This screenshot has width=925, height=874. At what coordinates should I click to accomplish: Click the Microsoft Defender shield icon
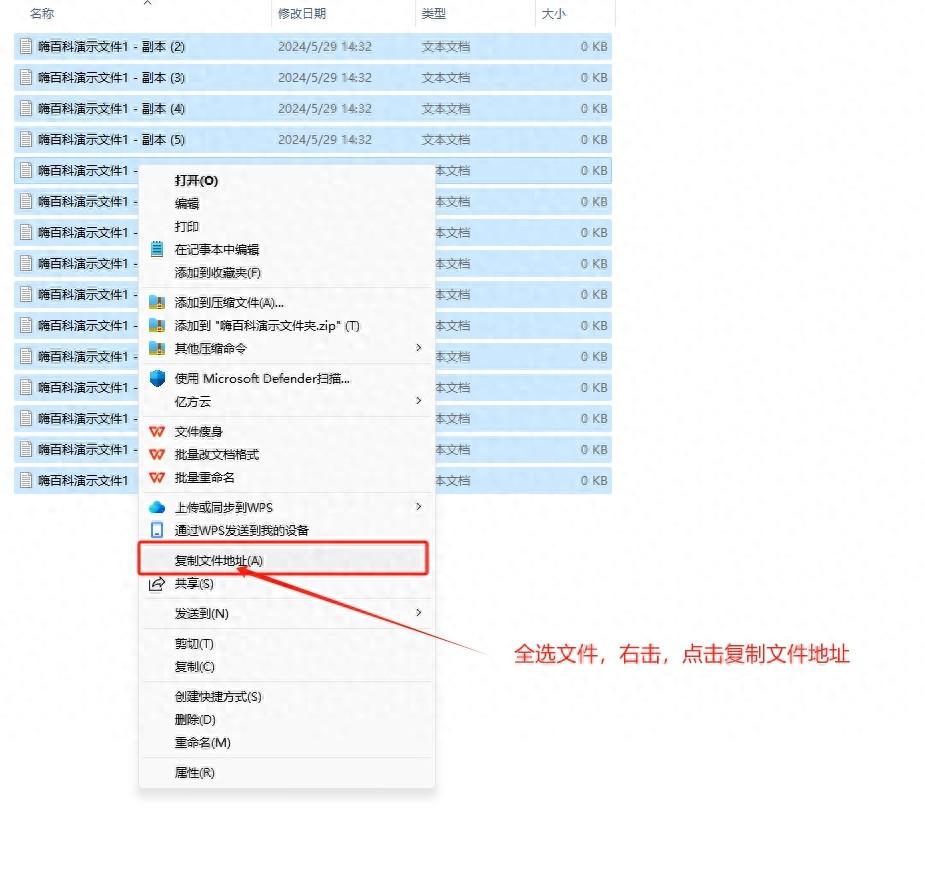click(x=157, y=378)
